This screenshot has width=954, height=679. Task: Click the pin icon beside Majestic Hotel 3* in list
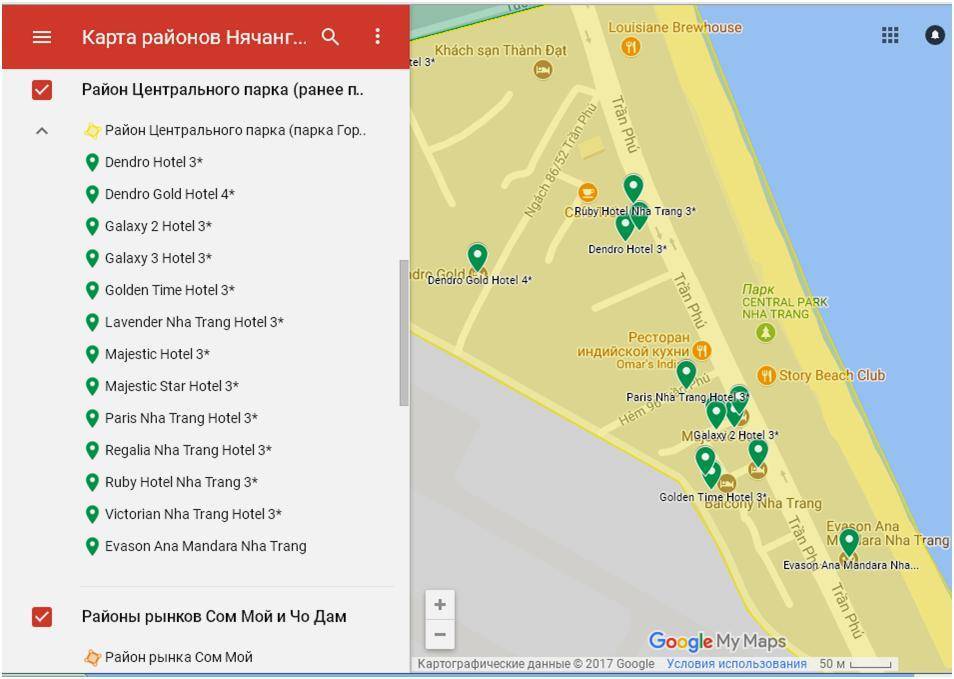click(x=92, y=354)
